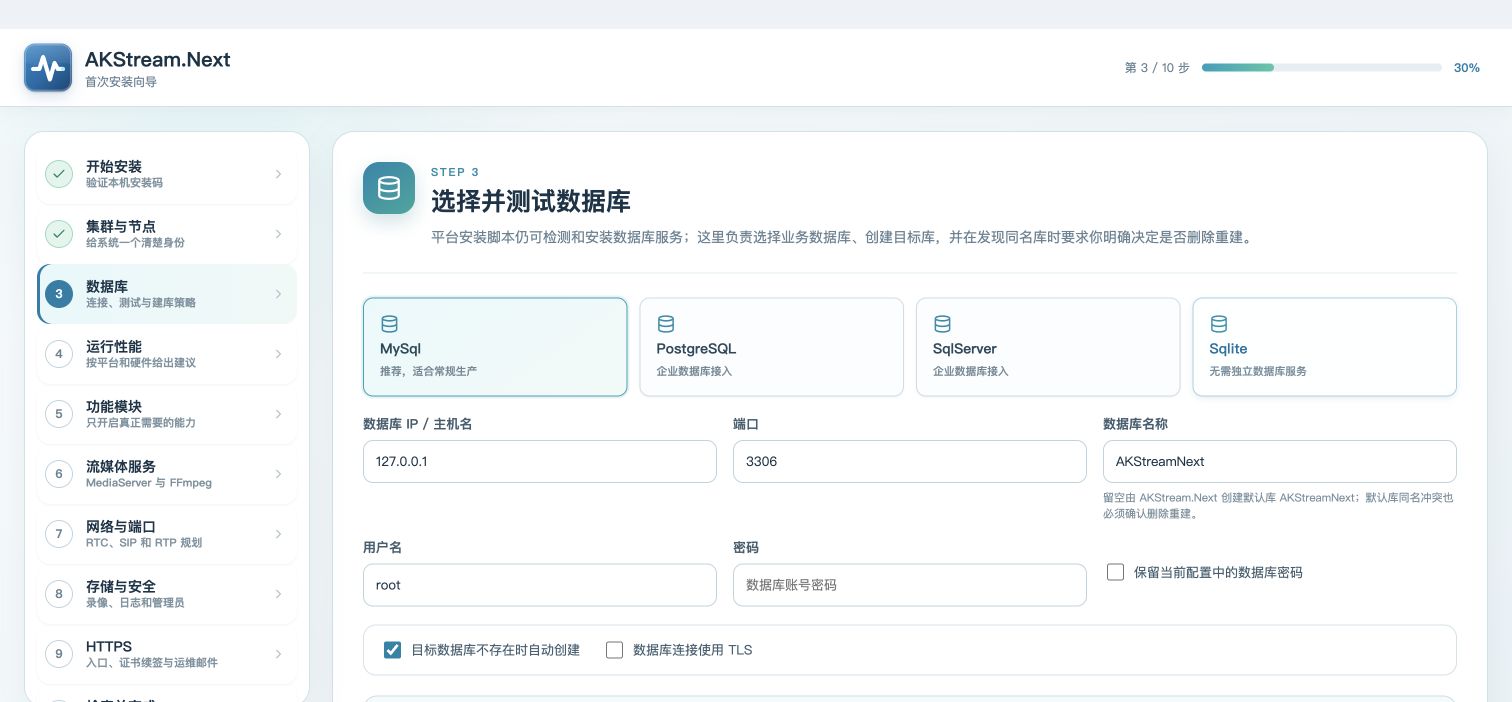Open the 存储与安全 step
Image resolution: width=1512 pixels, height=702 pixels.
pos(167,594)
